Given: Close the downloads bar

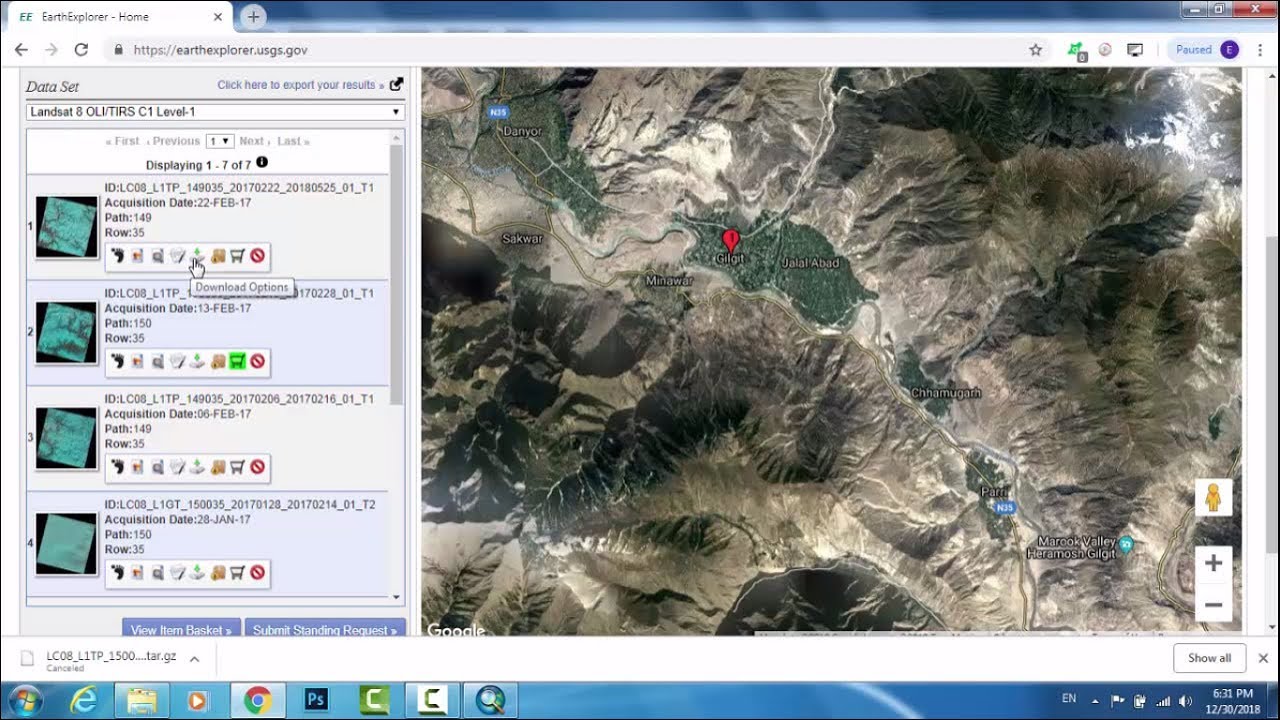Looking at the screenshot, I should coord(1263,658).
